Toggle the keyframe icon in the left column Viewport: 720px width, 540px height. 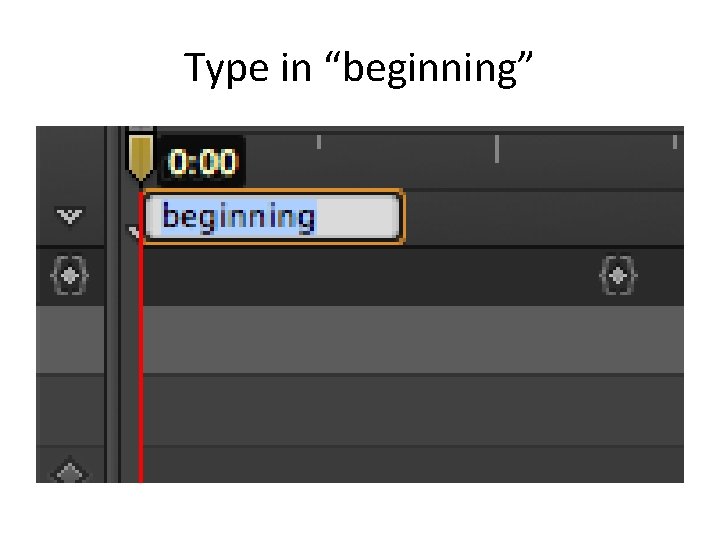click(69, 275)
